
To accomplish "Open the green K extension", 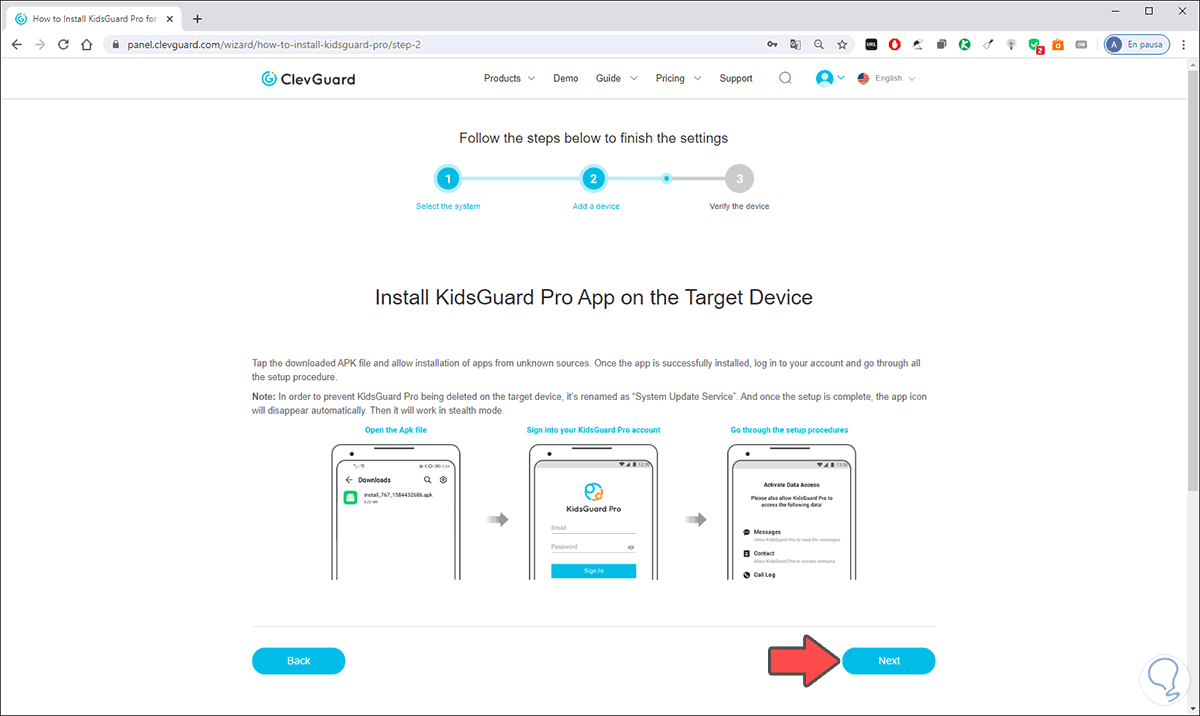I will point(965,44).
